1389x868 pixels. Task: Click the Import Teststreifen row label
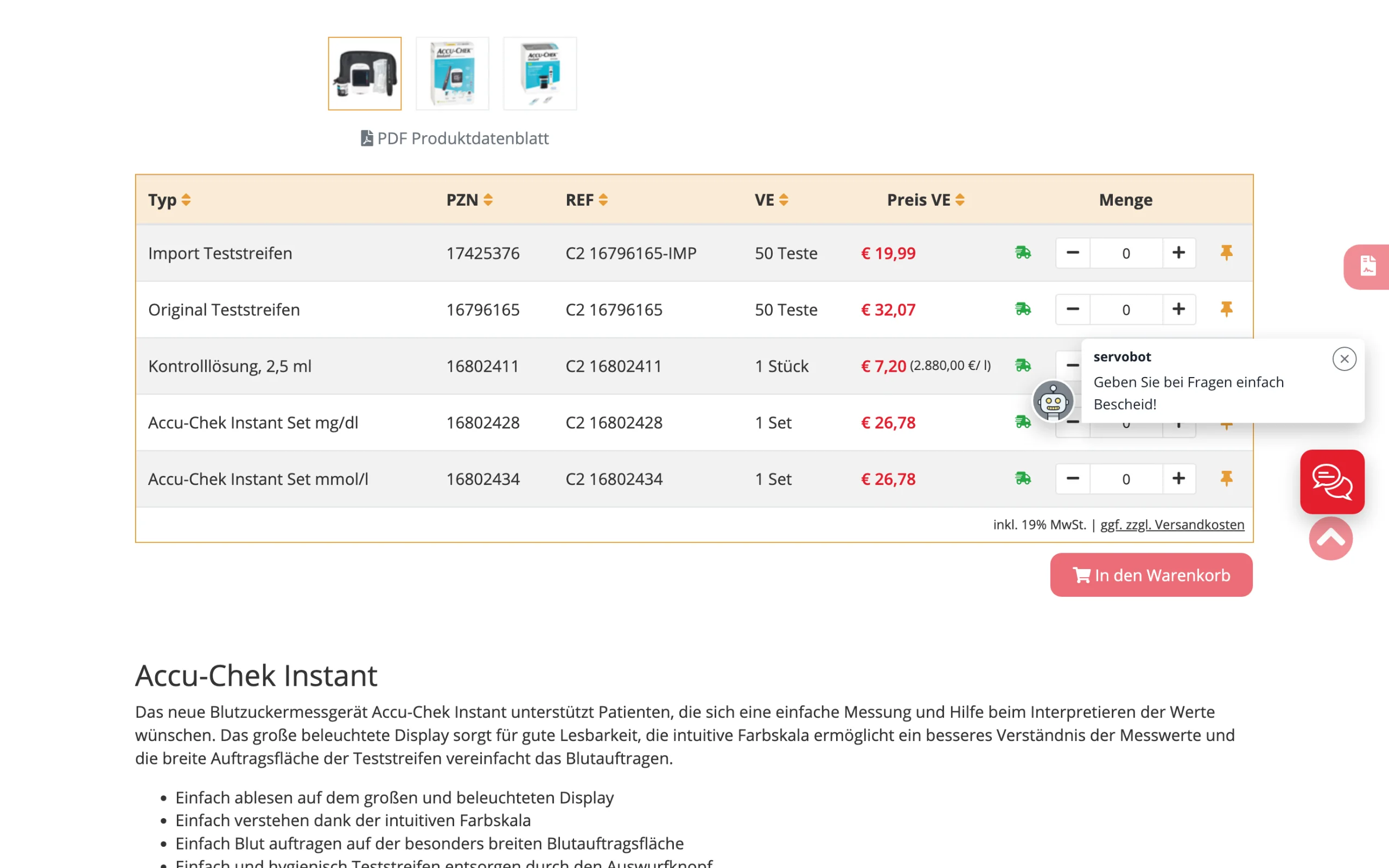pyautogui.click(x=220, y=253)
